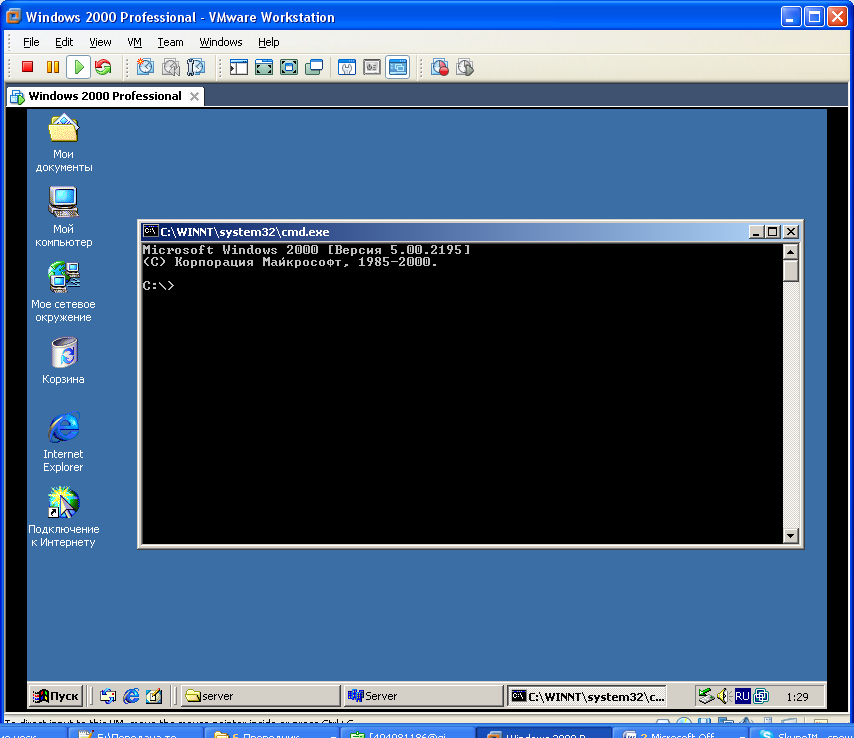
Task: Switch to the Server app taskbar button
Action: [x=424, y=696]
